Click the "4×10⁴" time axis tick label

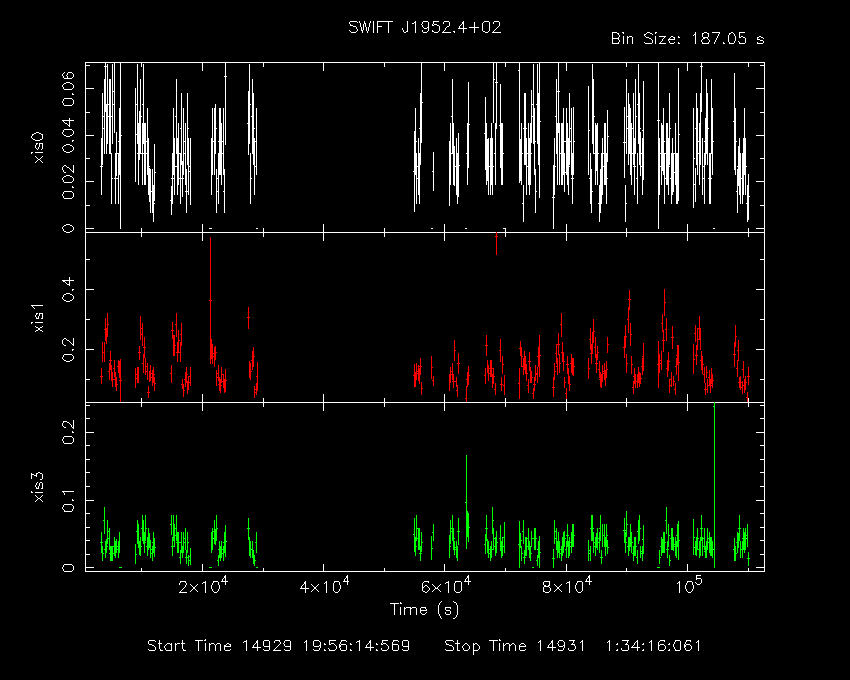coord(324,586)
